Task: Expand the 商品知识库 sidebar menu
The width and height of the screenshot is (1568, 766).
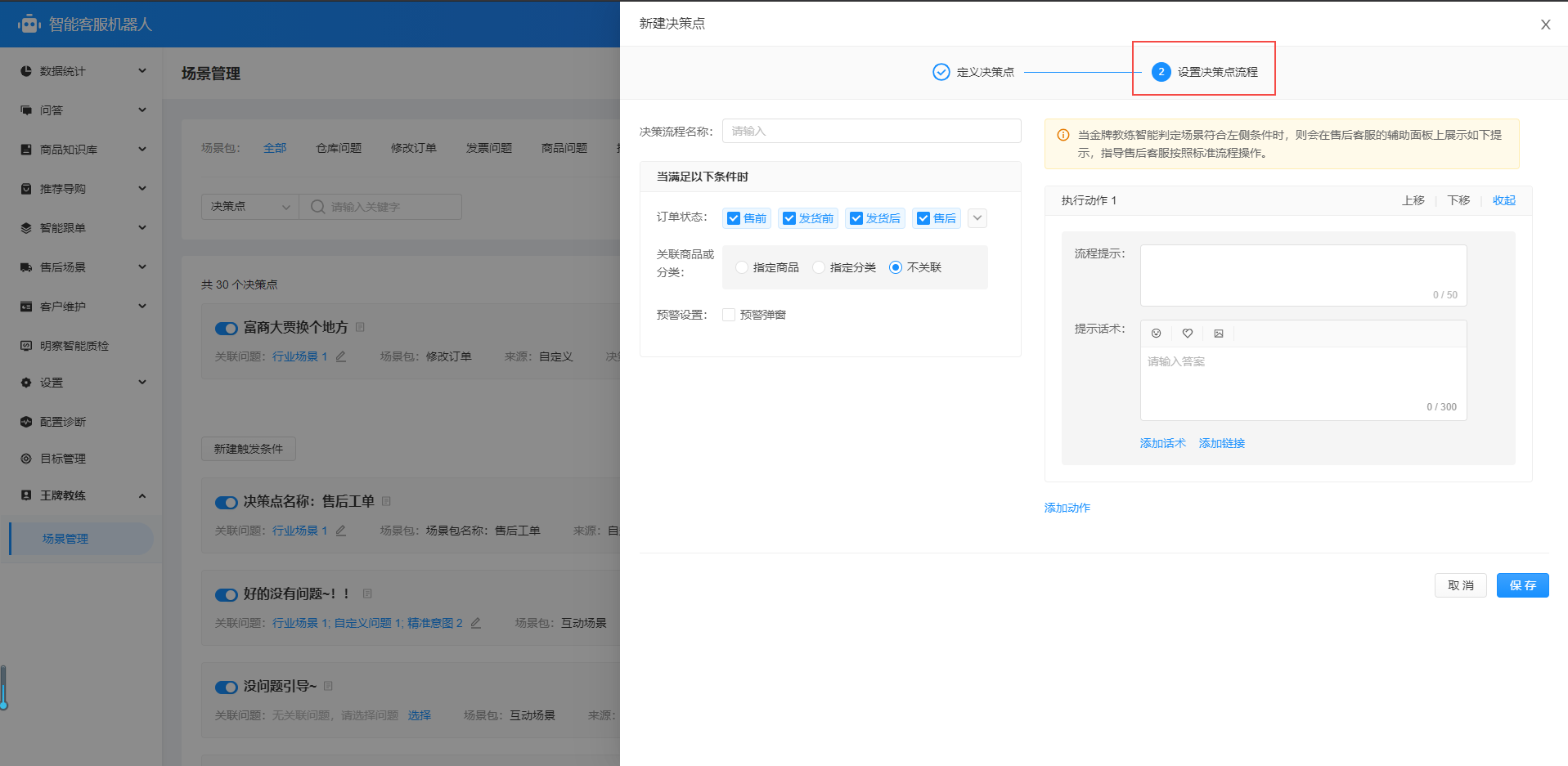Action: pos(142,150)
